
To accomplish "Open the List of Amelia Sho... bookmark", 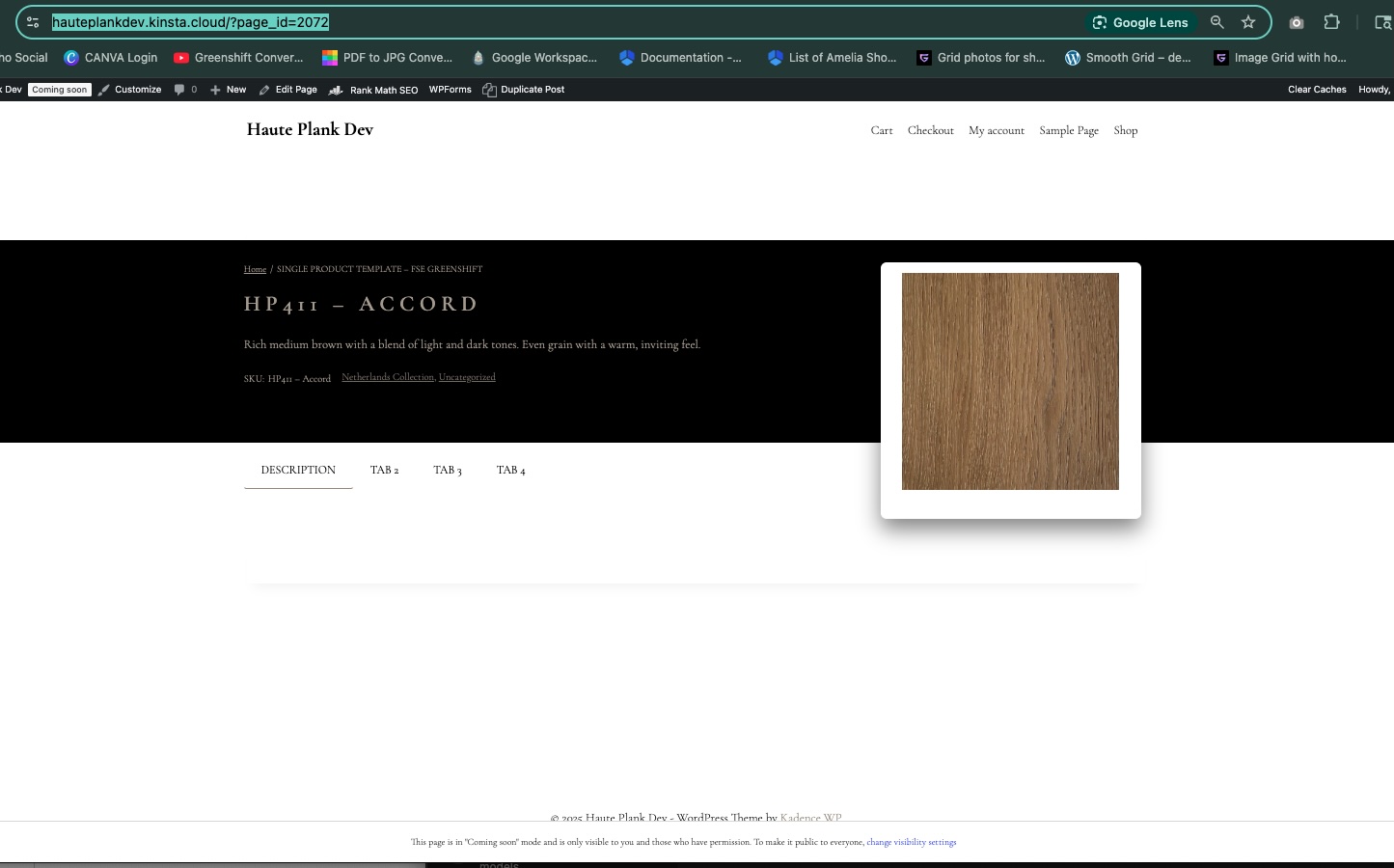I will pos(833,58).
